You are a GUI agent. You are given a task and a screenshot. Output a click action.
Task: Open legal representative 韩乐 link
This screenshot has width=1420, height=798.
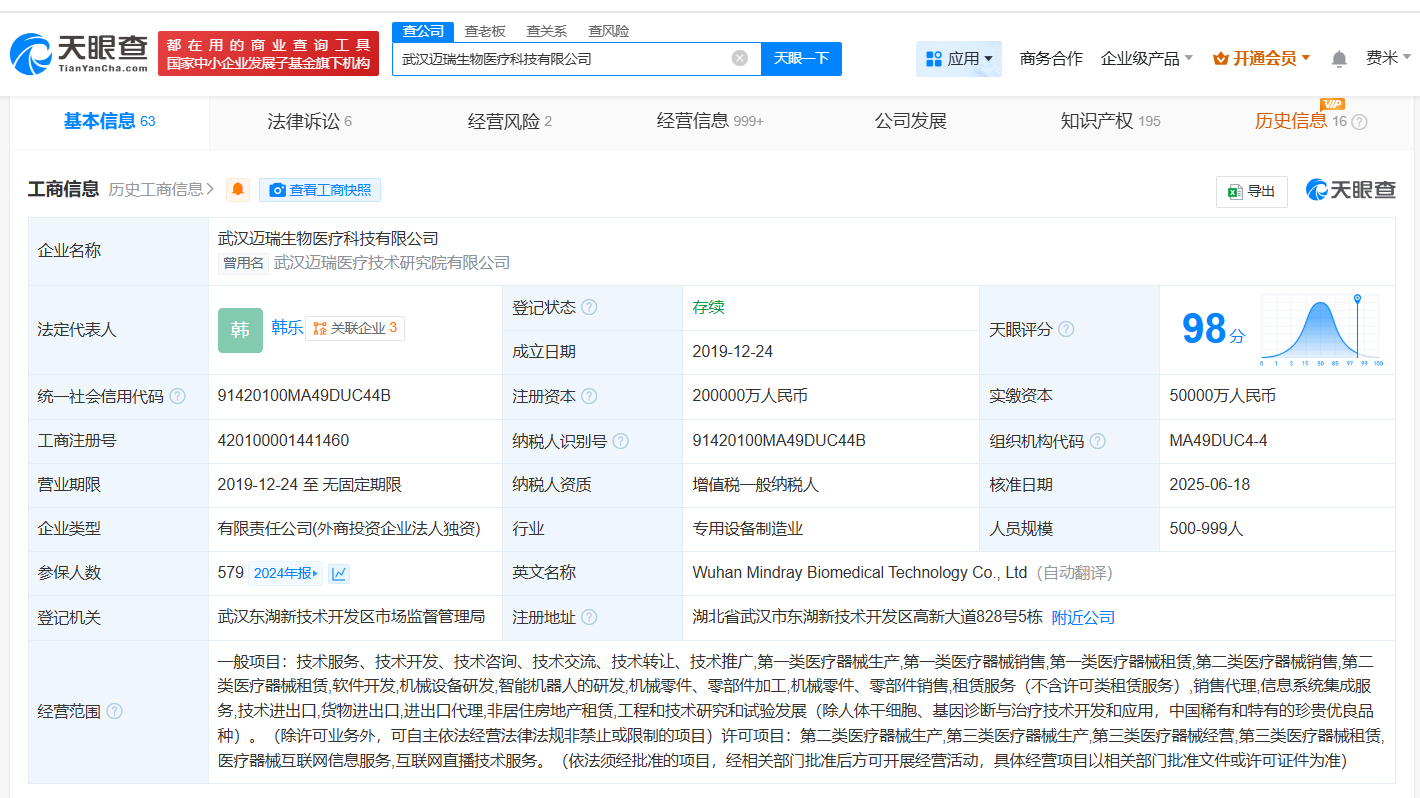coord(287,327)
